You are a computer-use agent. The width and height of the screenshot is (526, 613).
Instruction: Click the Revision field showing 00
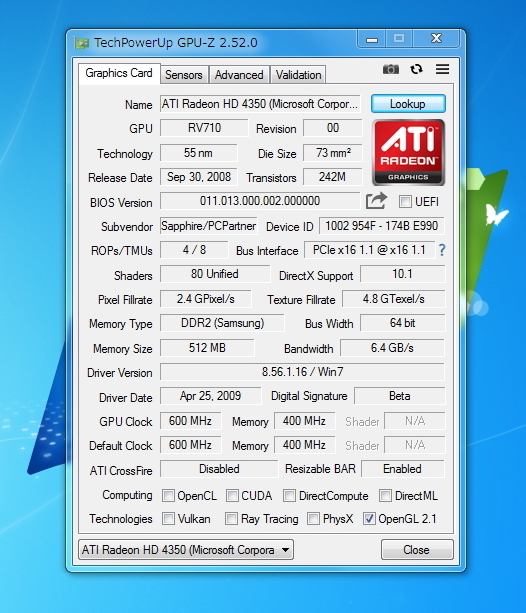[333, 128]
